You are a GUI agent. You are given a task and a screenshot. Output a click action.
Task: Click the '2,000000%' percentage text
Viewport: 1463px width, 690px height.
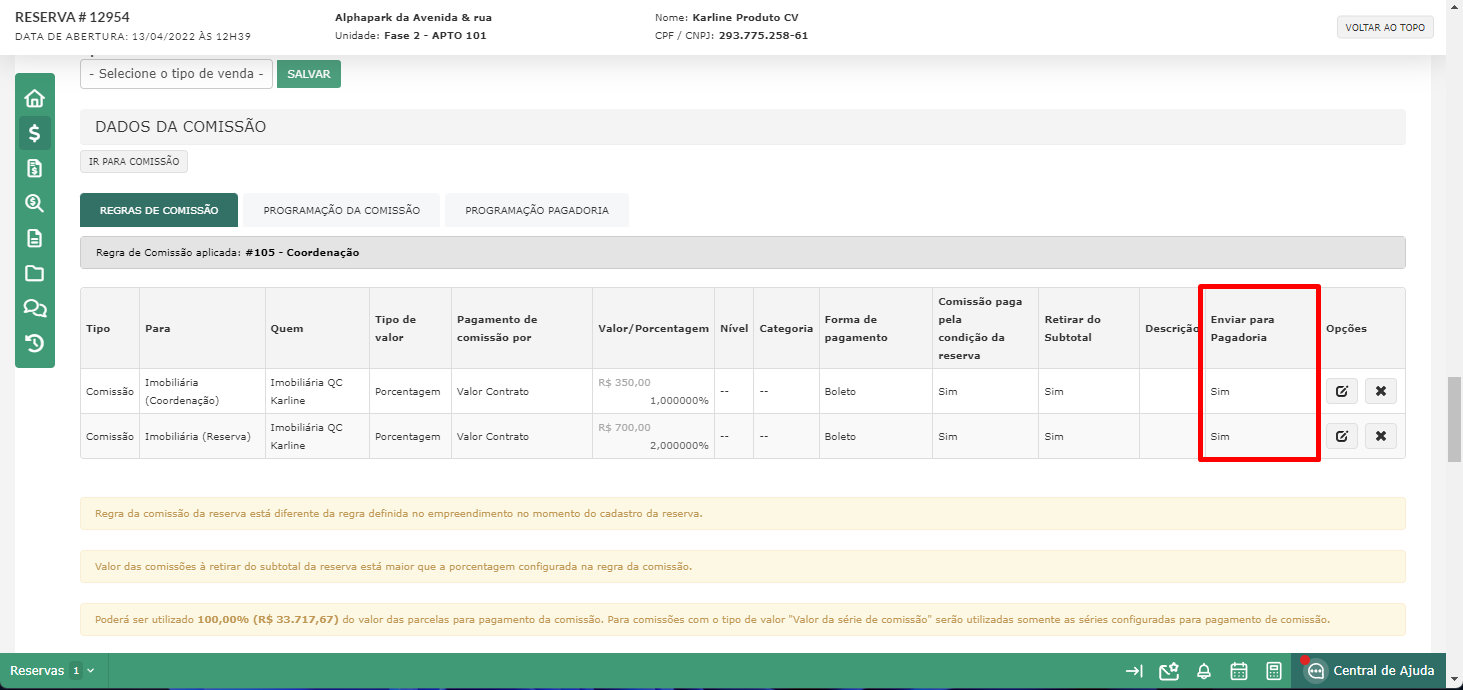679,445
